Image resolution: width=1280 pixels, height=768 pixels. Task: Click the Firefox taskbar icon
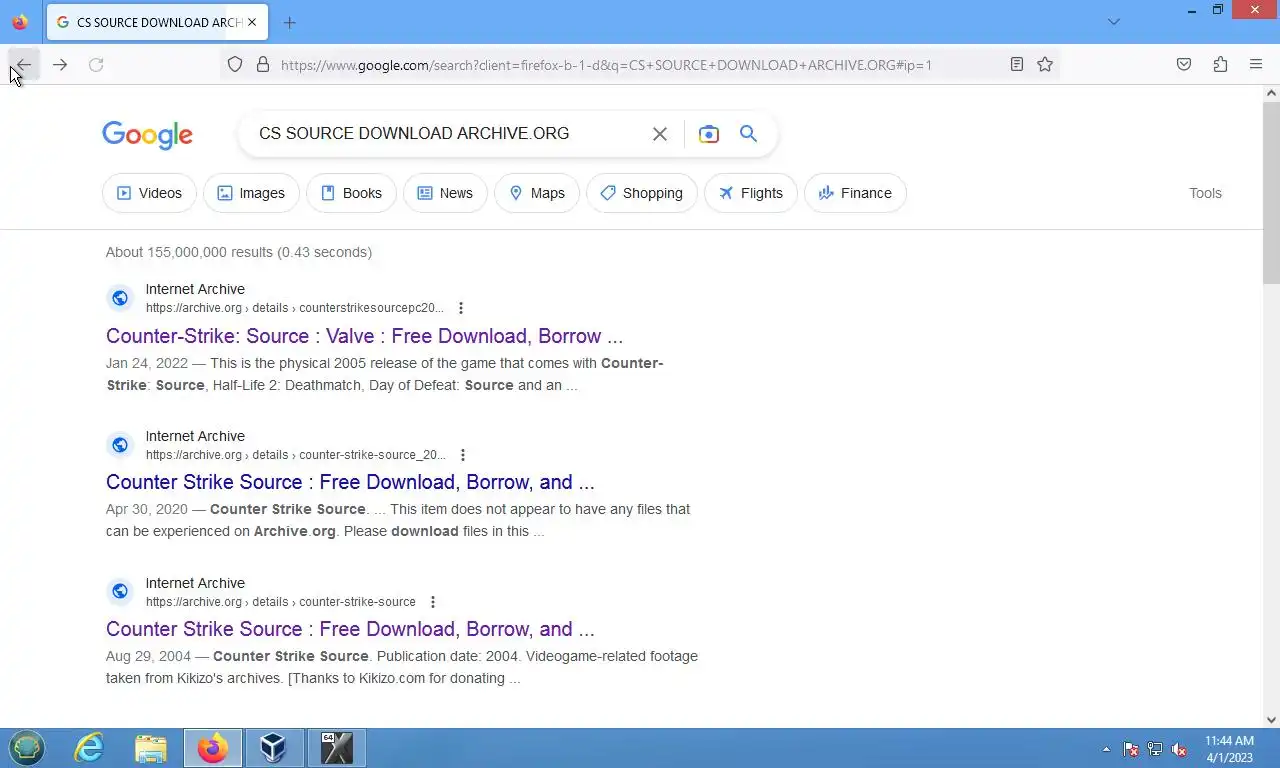[x=213, y=748]
